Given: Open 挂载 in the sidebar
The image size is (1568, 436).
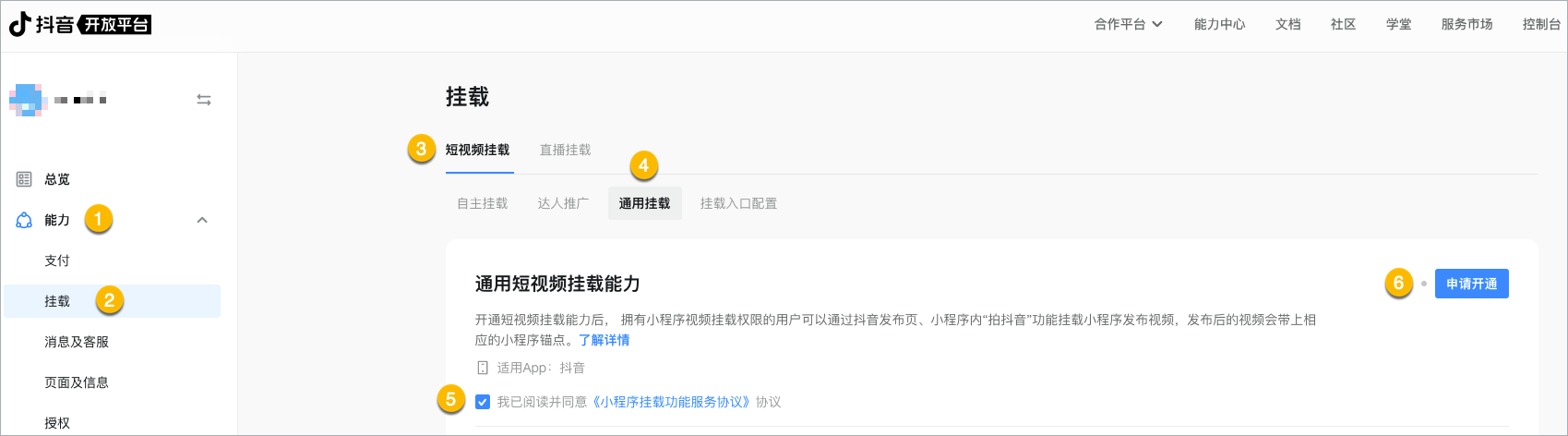Looking at the screenshot, I should click(112, 301).
